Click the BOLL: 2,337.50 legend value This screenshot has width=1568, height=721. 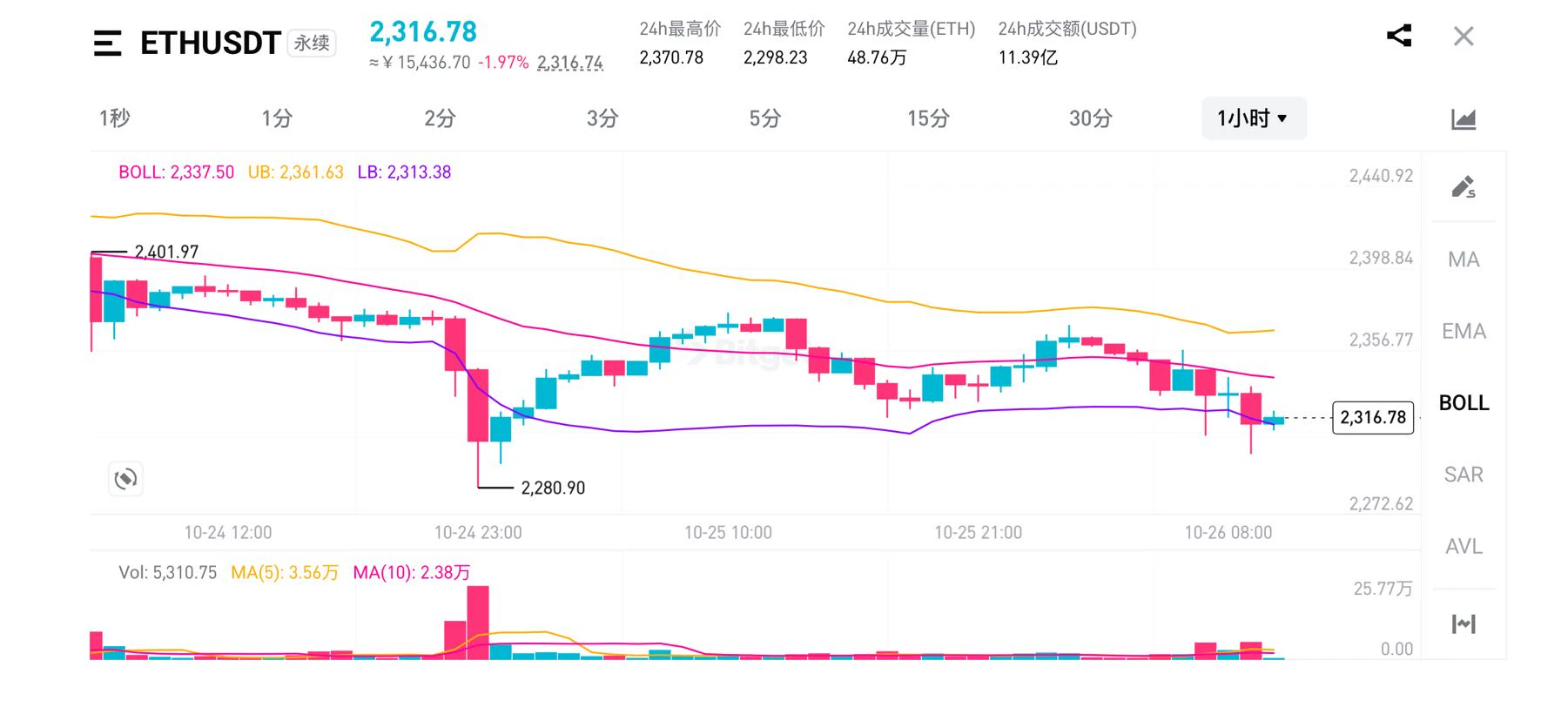(x=177, y=172)
